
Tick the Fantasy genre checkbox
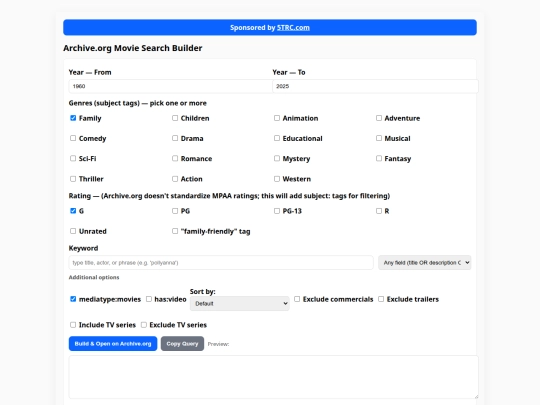click(379, 158)
